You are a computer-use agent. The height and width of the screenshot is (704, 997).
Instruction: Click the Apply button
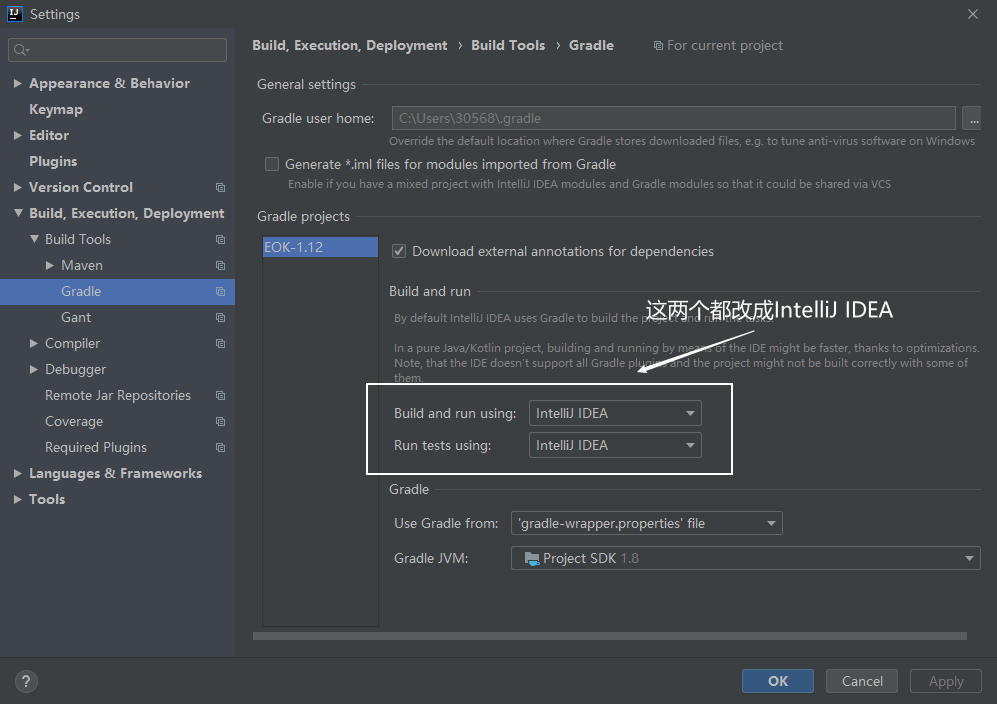click(x=946, y=681)
